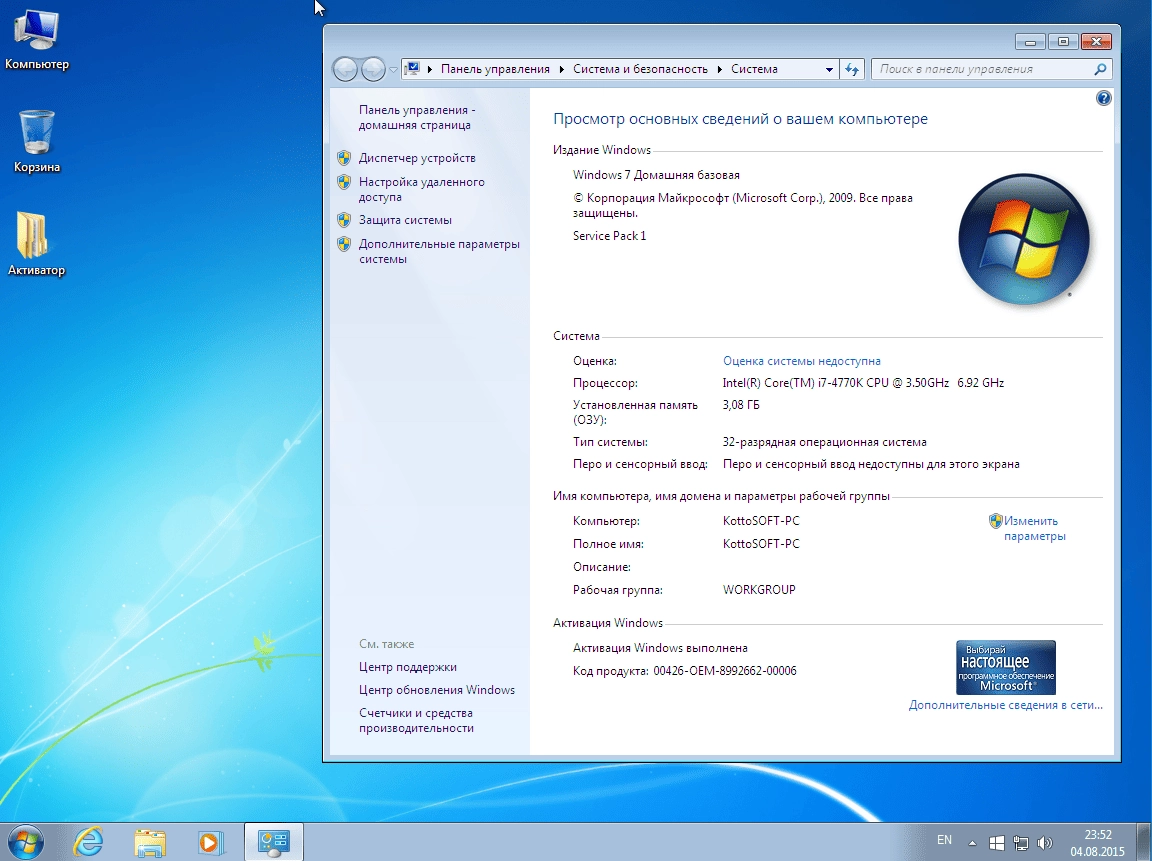Select the Корзина recycle bin icon

[36, 142]
